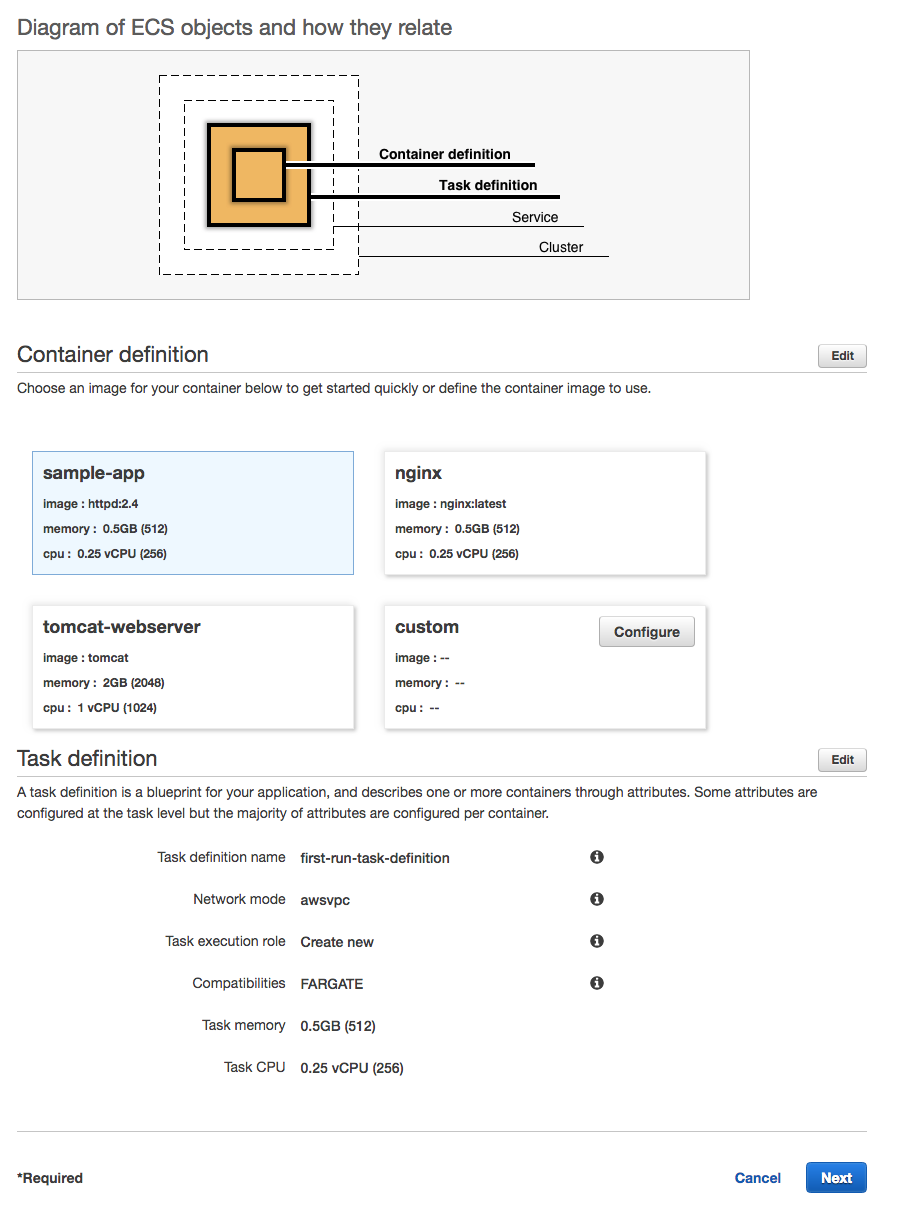Click info icon beside Compatibilities

click(x=597, y=983)
